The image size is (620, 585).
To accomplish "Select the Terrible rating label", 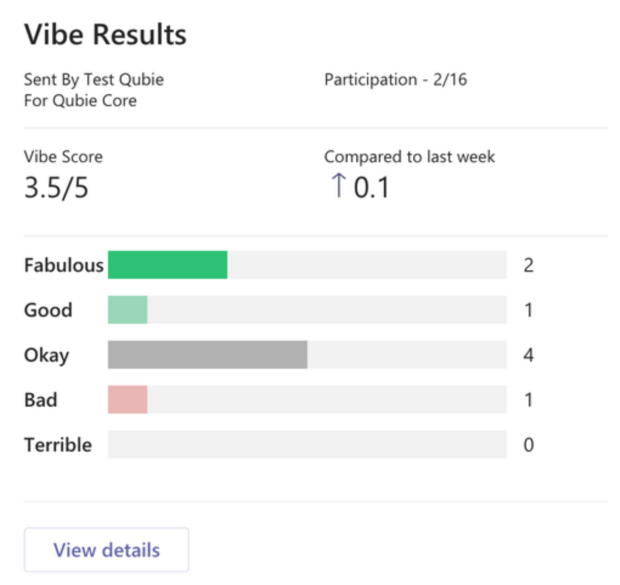I will coord(58,445).
